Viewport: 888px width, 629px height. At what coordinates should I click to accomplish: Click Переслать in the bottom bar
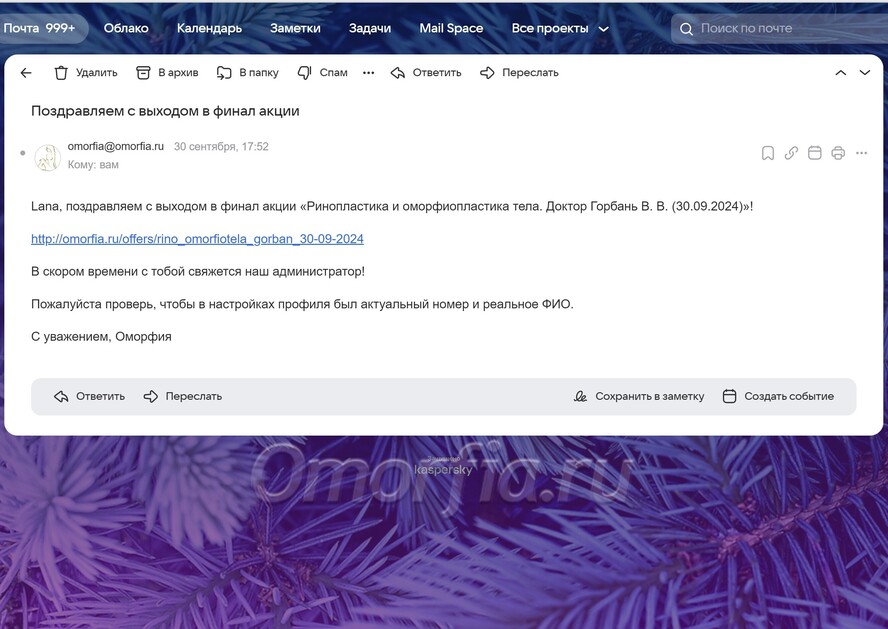click(183, 396)
